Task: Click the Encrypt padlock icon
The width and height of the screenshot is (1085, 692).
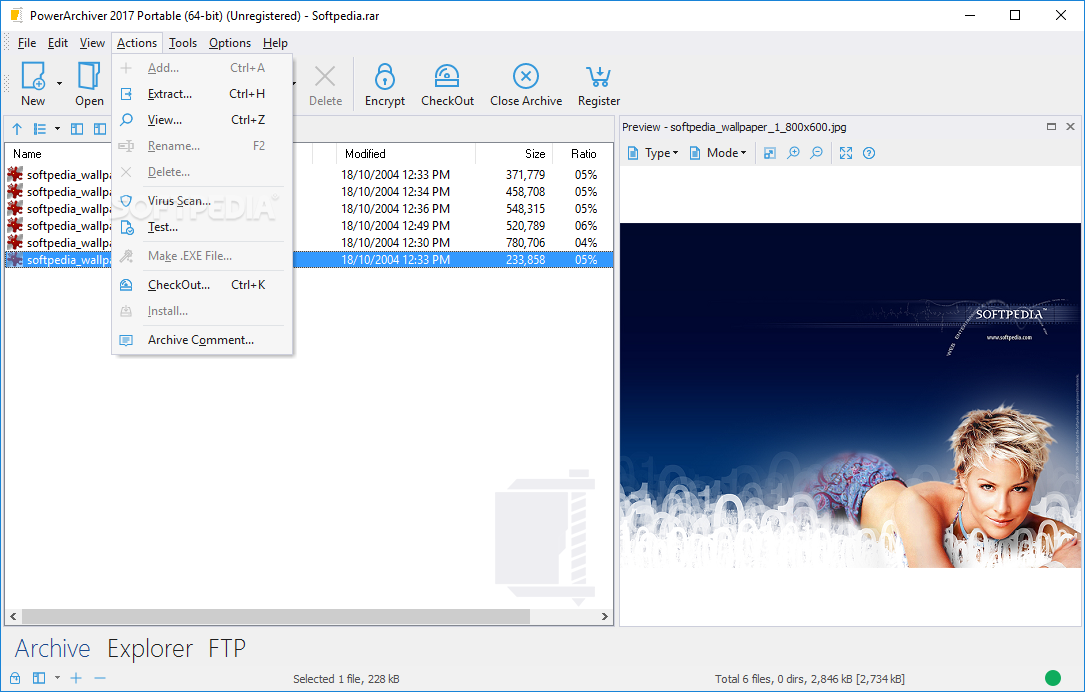Action: click(385, 76)
